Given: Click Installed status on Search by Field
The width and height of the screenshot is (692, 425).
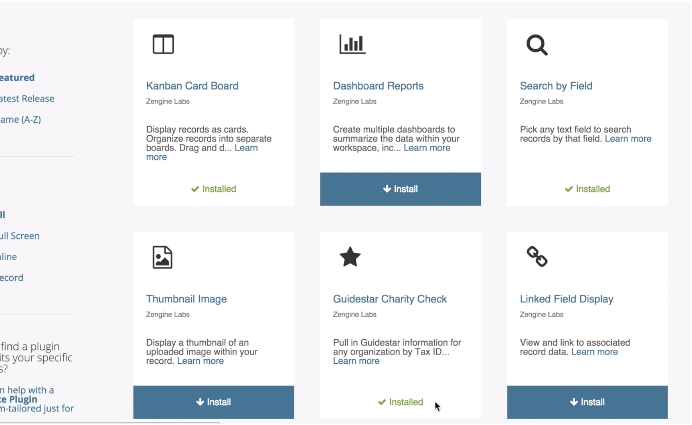Looking at the screenshot, I should (587, 189).
